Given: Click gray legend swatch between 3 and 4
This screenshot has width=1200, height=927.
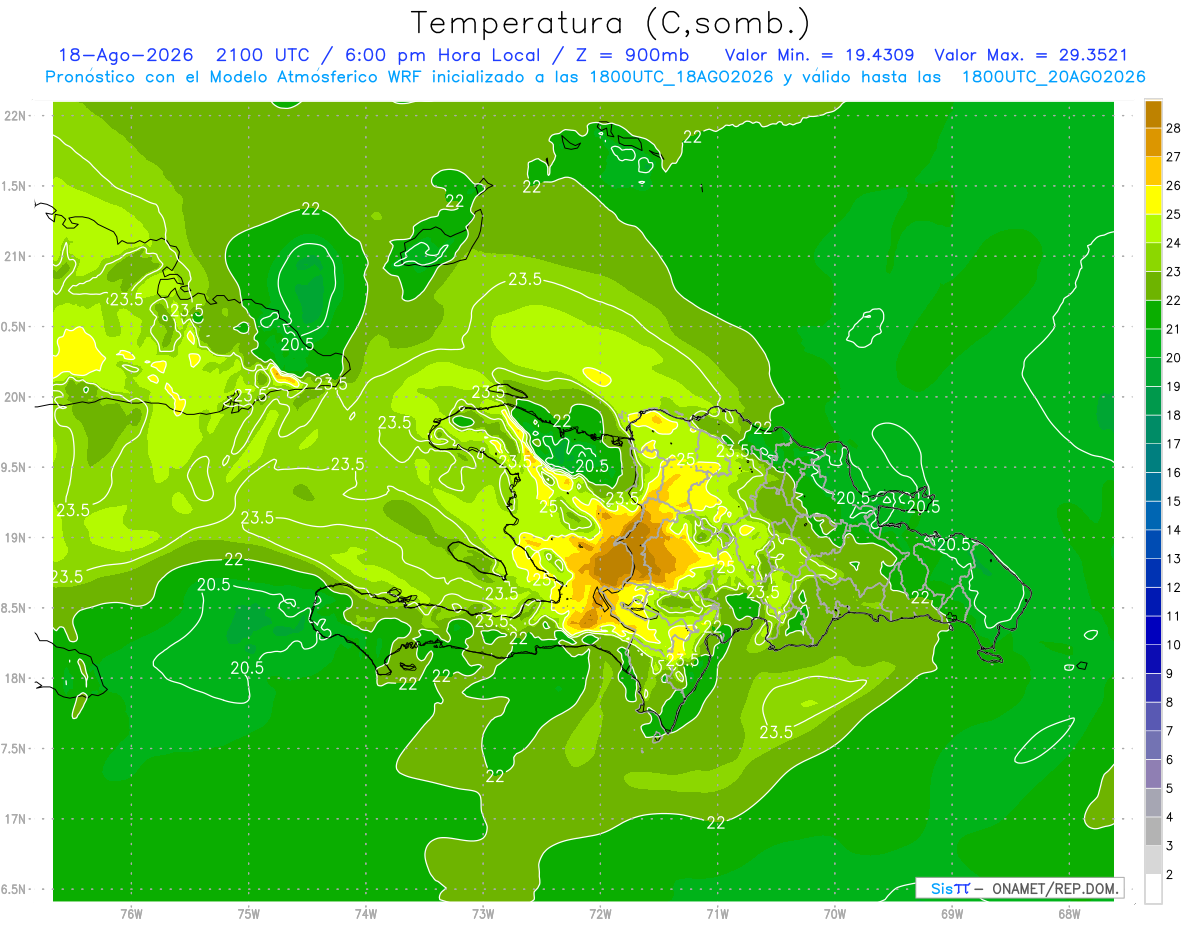Looking at the screenshot, I should (x=1153, y=832).
